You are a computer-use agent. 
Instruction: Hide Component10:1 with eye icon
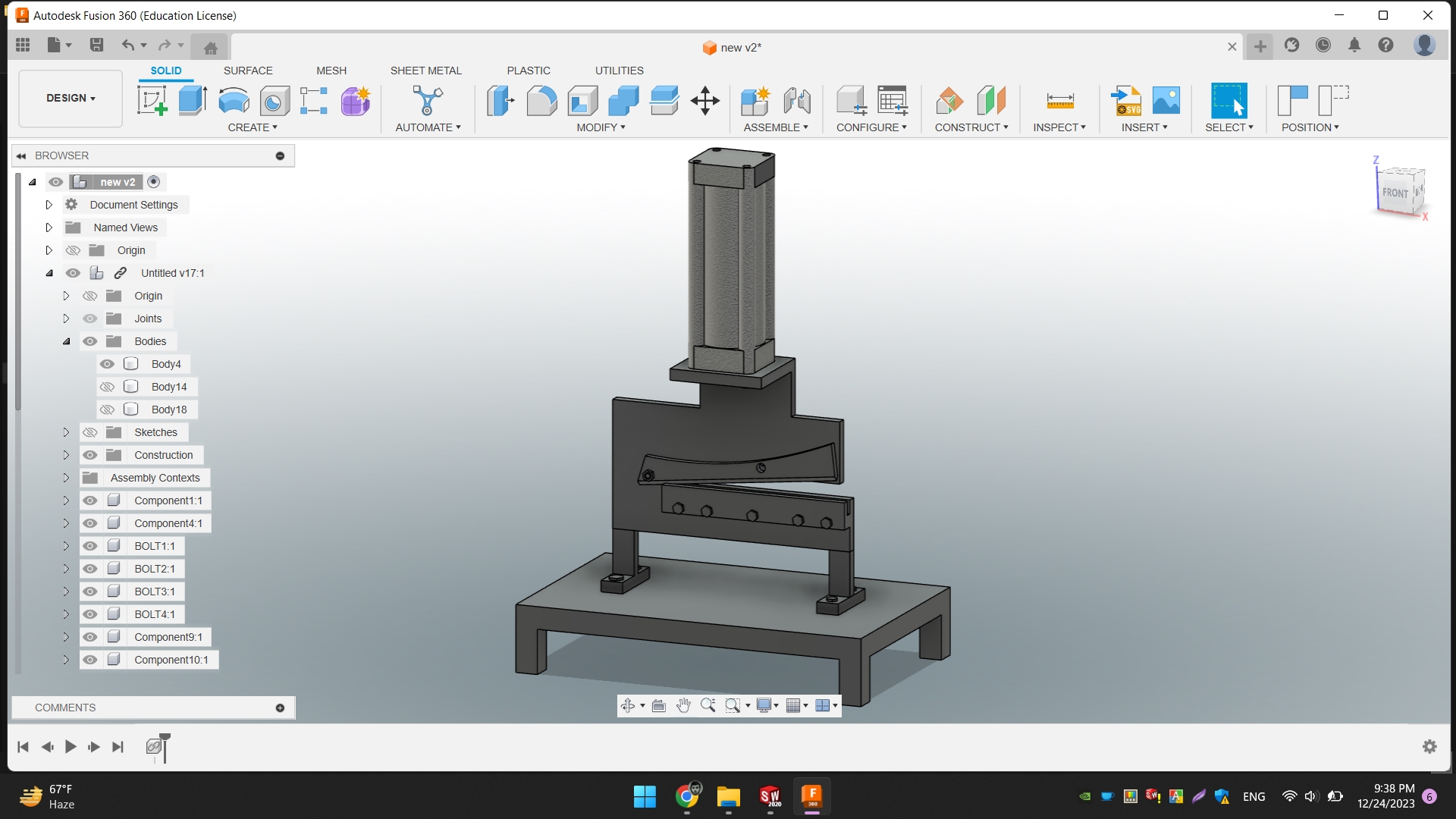point(90,660)
